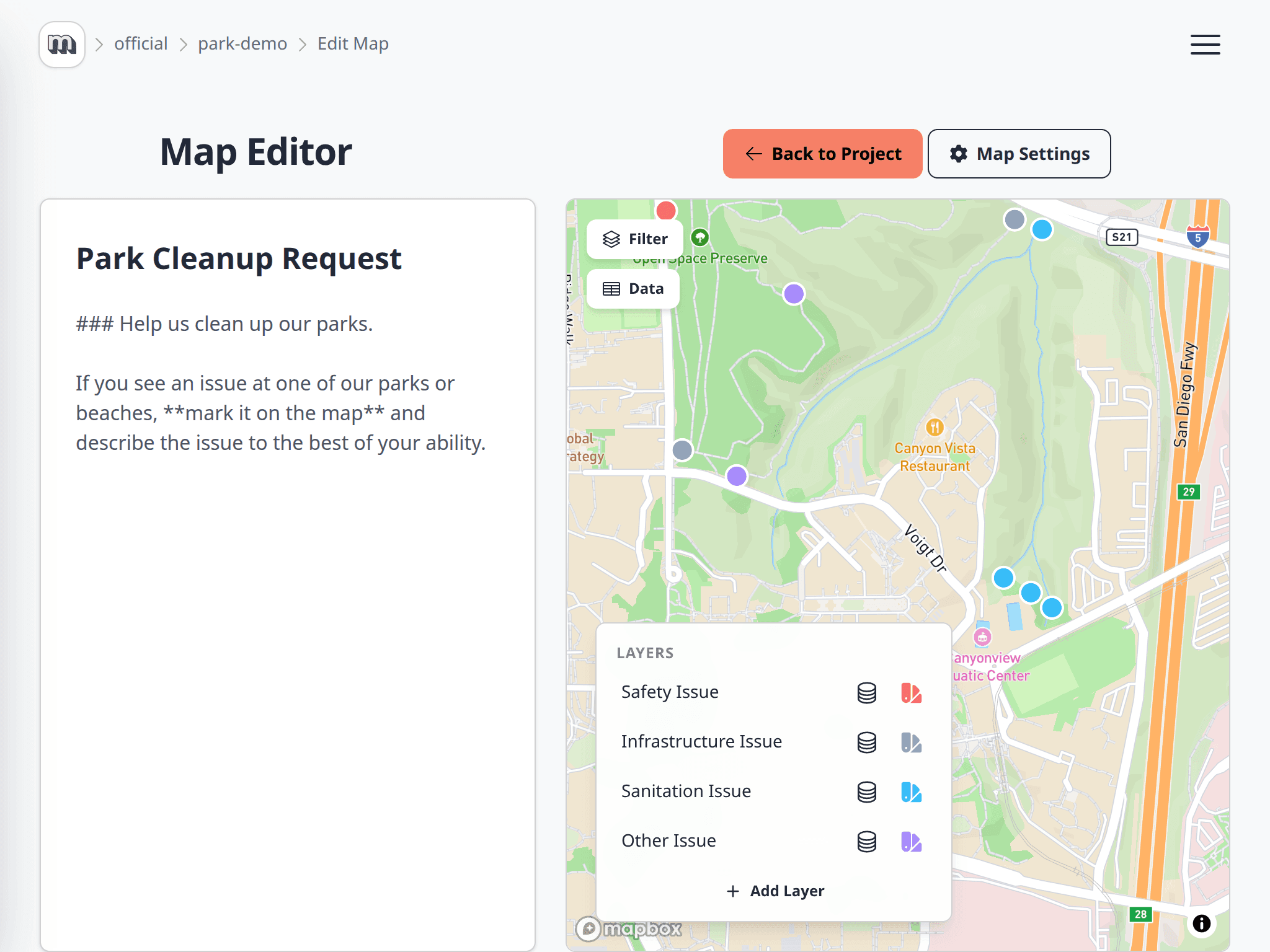Click gray marker near the S21 sign
This screenshot has width=1270, height=952.
(1015, 219)
